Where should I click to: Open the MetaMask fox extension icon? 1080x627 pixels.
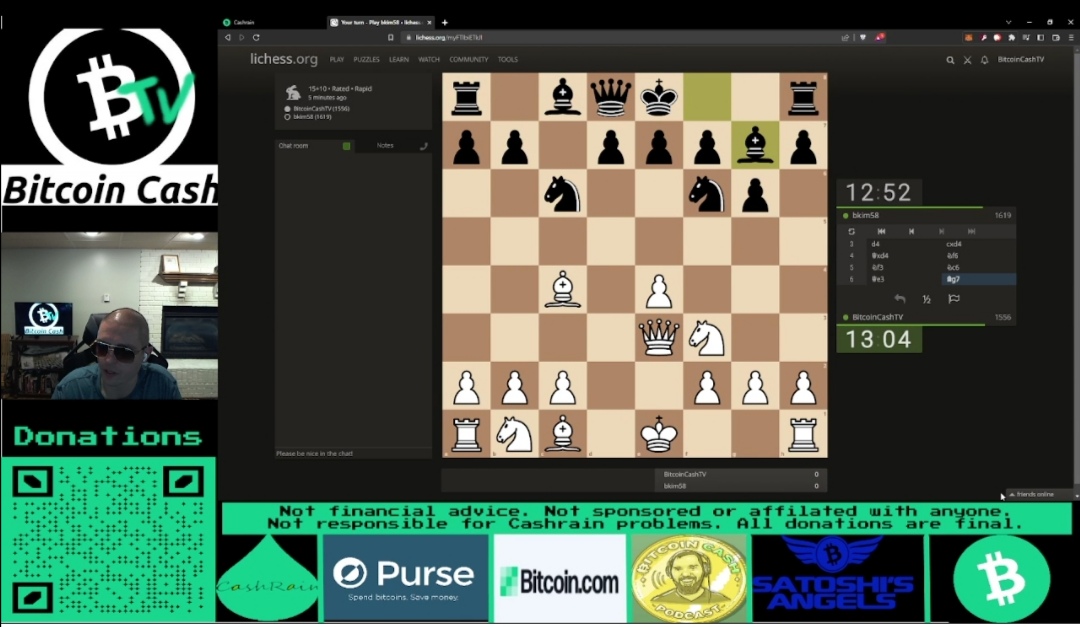tap(968, 38)
